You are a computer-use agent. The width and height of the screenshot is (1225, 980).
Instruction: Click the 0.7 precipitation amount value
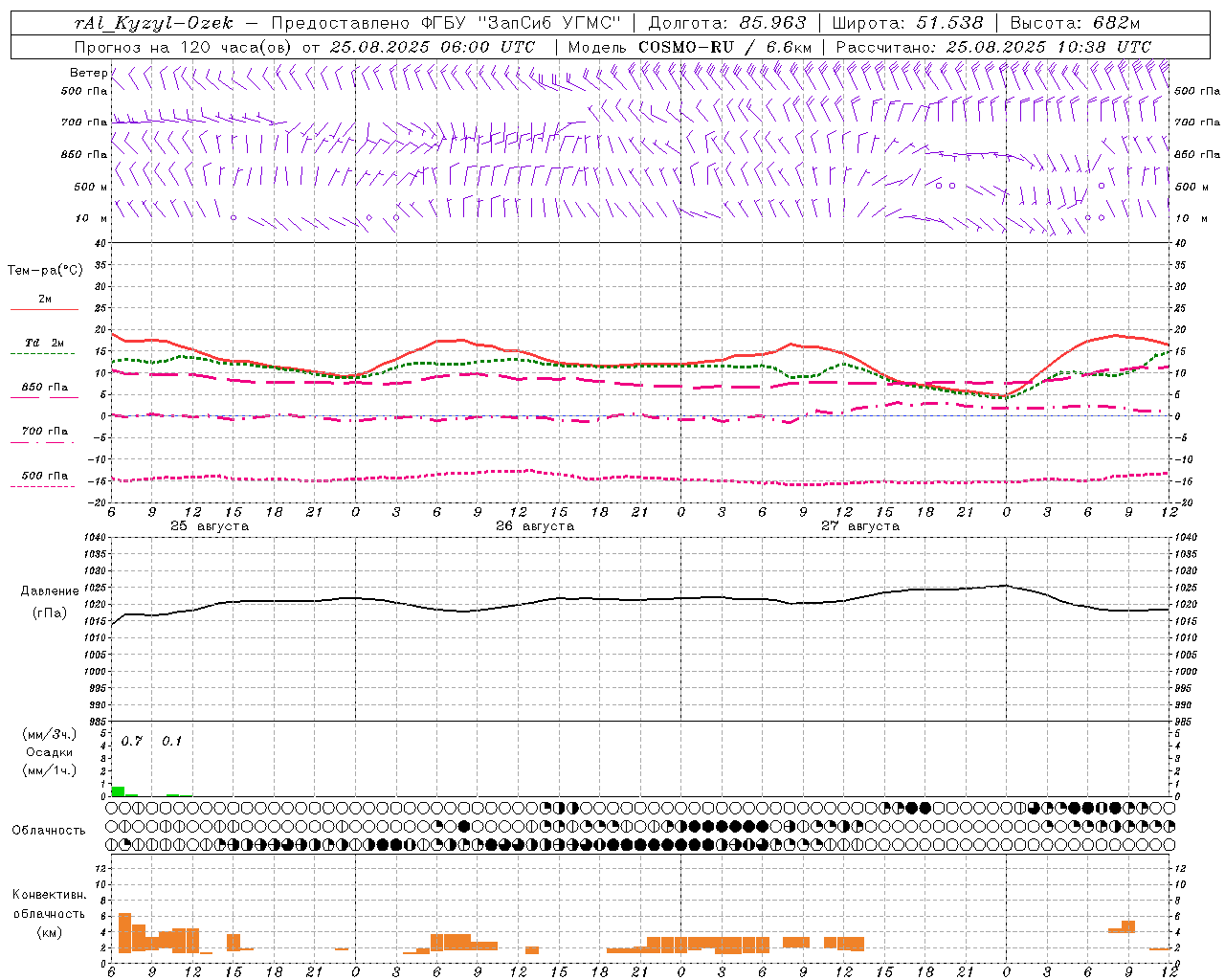131,742
